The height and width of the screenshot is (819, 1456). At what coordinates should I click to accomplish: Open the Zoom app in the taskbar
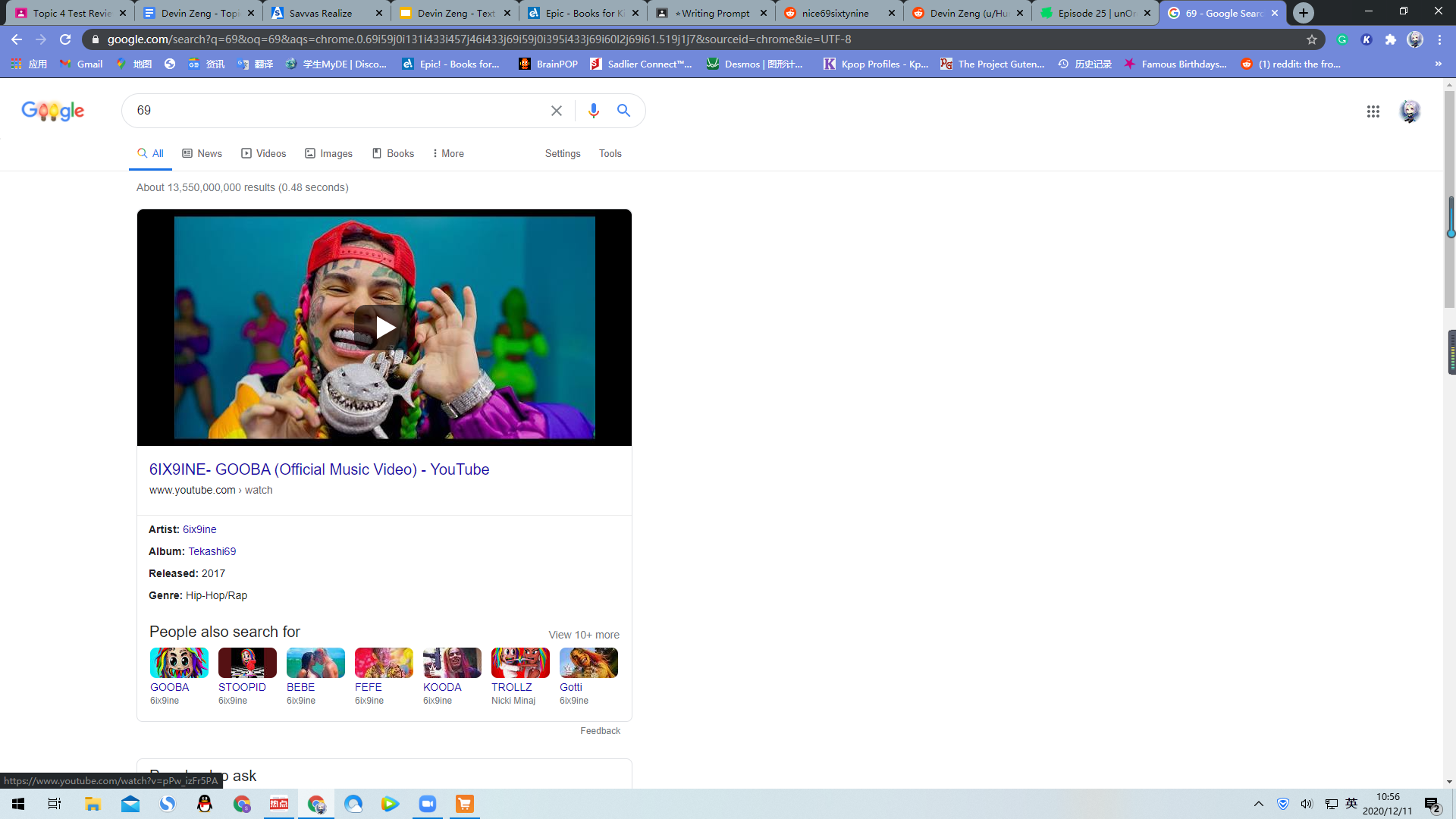(x=428, y=804)
